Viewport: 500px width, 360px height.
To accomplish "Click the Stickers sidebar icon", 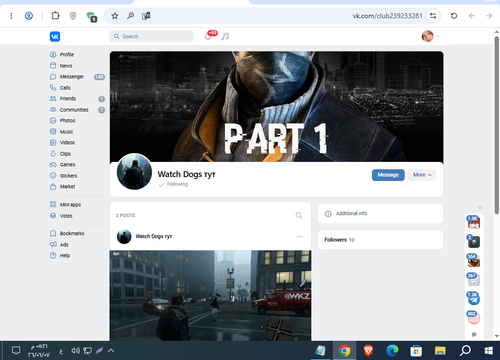I will (x=53, y=176).
